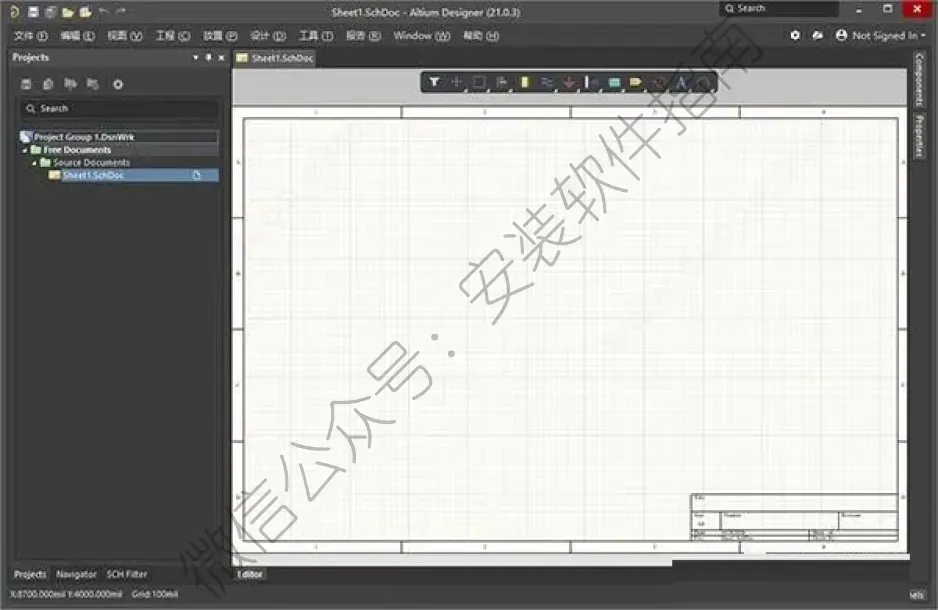
Task: Click the document status icon on Sheet1.SchDoc row
Action: point(196,175)
